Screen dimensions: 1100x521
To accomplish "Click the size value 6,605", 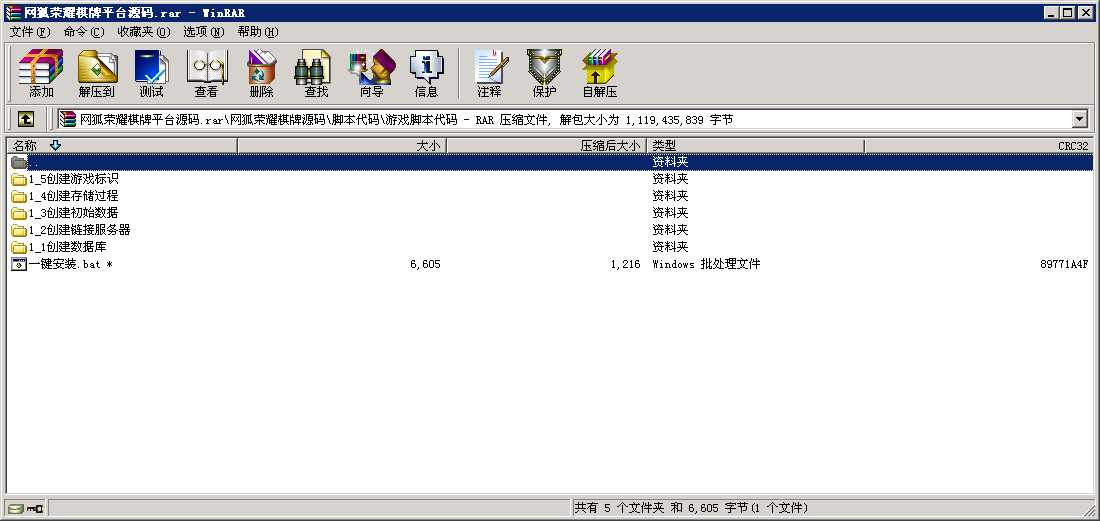I will [x=425, y=264].
